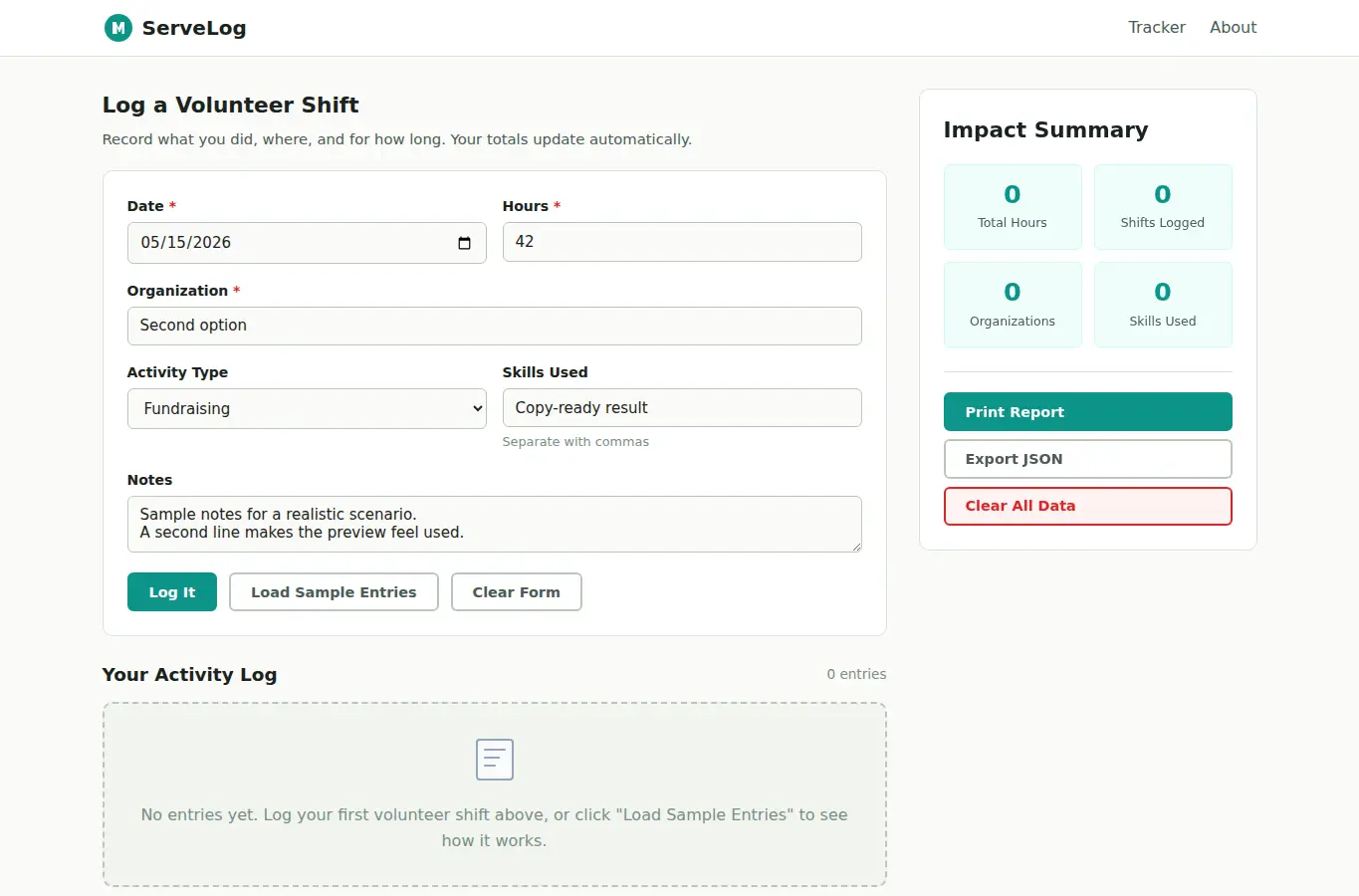Click the 'No entries yet' empty message
Viewport: 1359px width, 896px height.
tap(495, 827)
